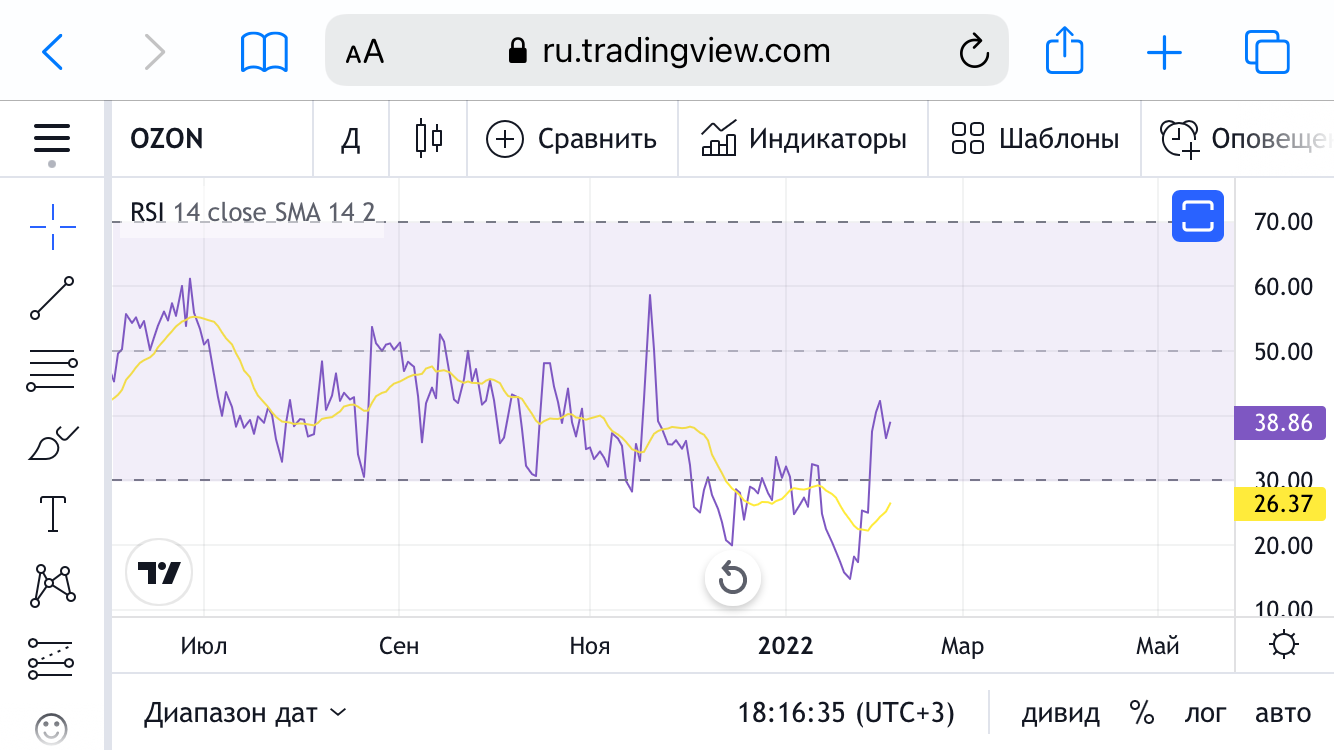
Task: Select the brush drawing tool
Action: pos(52,442)
